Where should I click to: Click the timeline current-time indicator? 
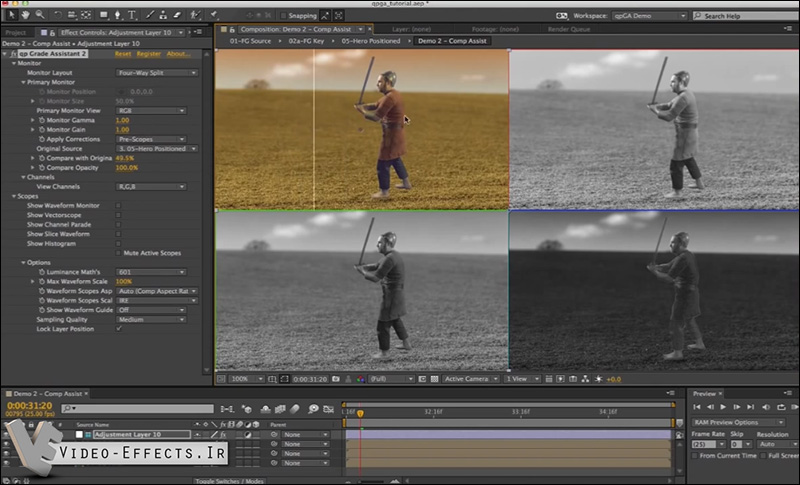(x=360, y=413)
